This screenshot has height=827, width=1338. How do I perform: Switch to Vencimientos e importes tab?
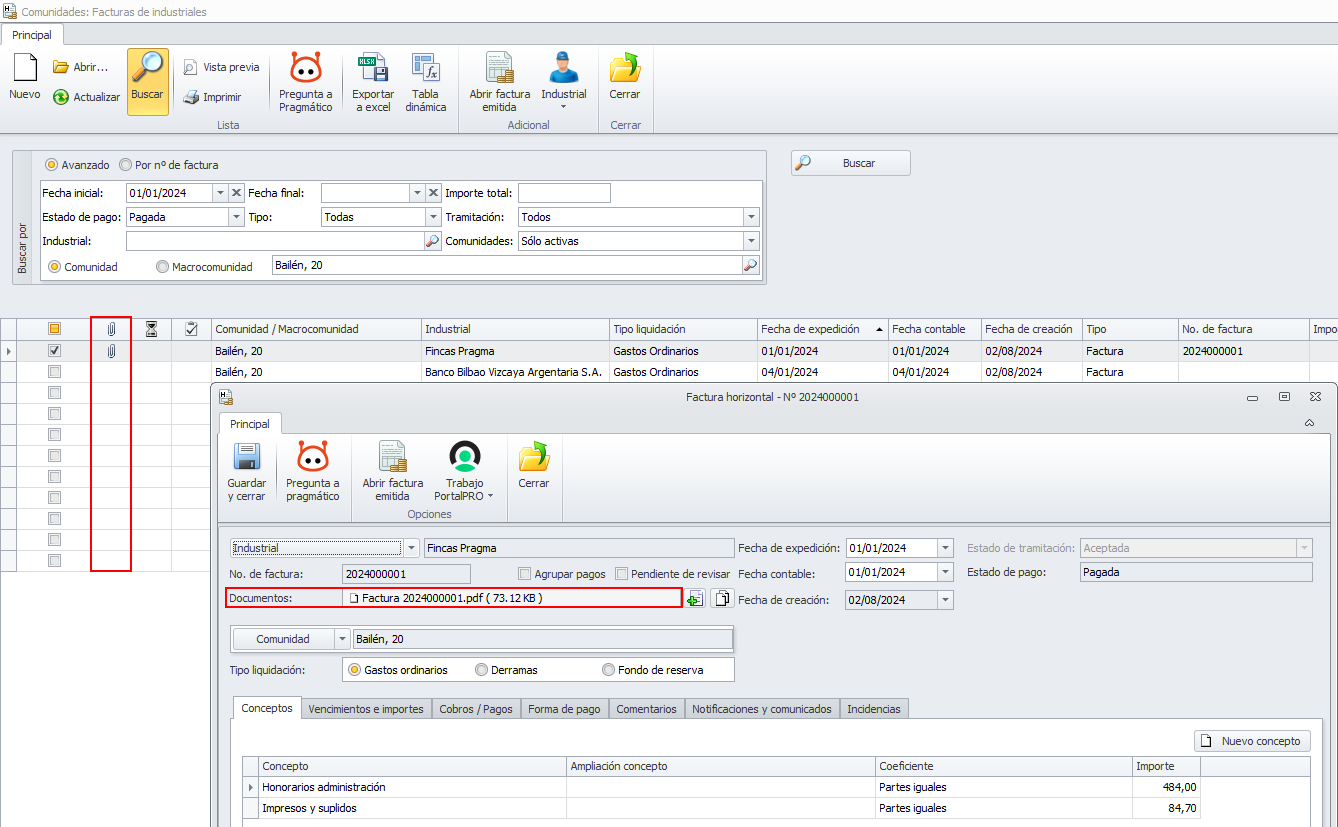[x=366, y=709]
